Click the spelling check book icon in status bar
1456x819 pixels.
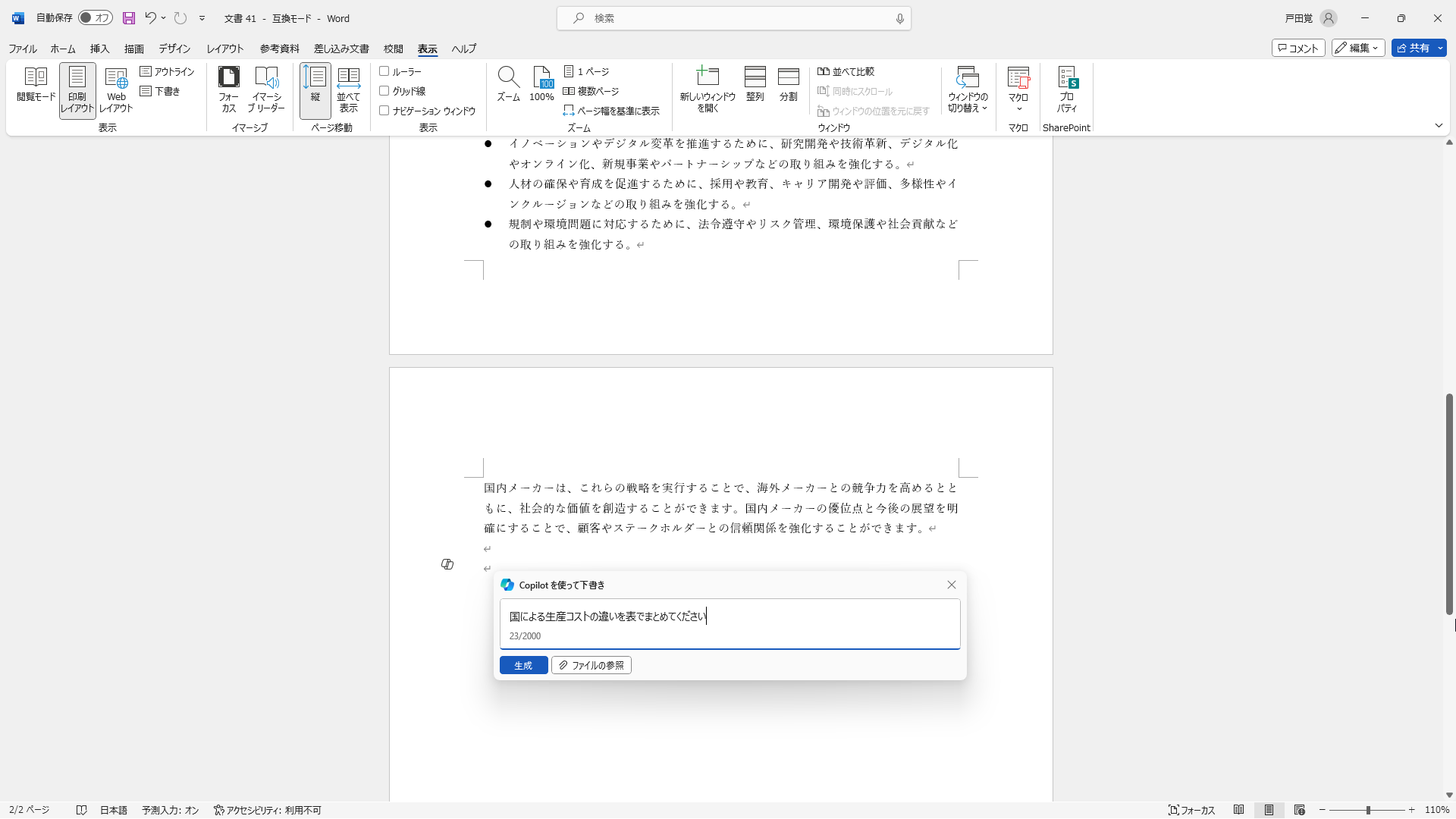click(x=82, y=810)
